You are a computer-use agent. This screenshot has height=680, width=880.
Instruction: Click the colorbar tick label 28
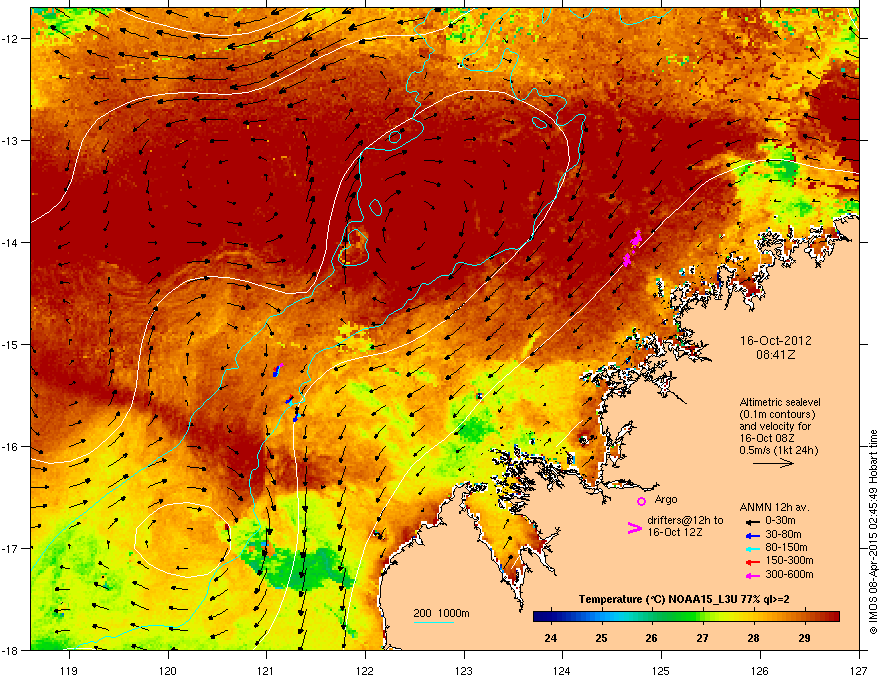pos(754,638)
